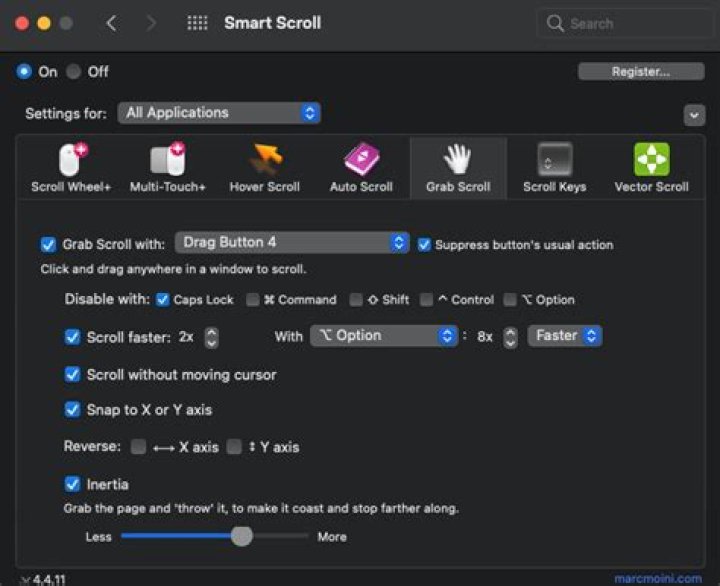The height and width of the screenshot is (586, 720).
Task: Toggle Suppress button's usual action
Action: click(x=424, y=244)
